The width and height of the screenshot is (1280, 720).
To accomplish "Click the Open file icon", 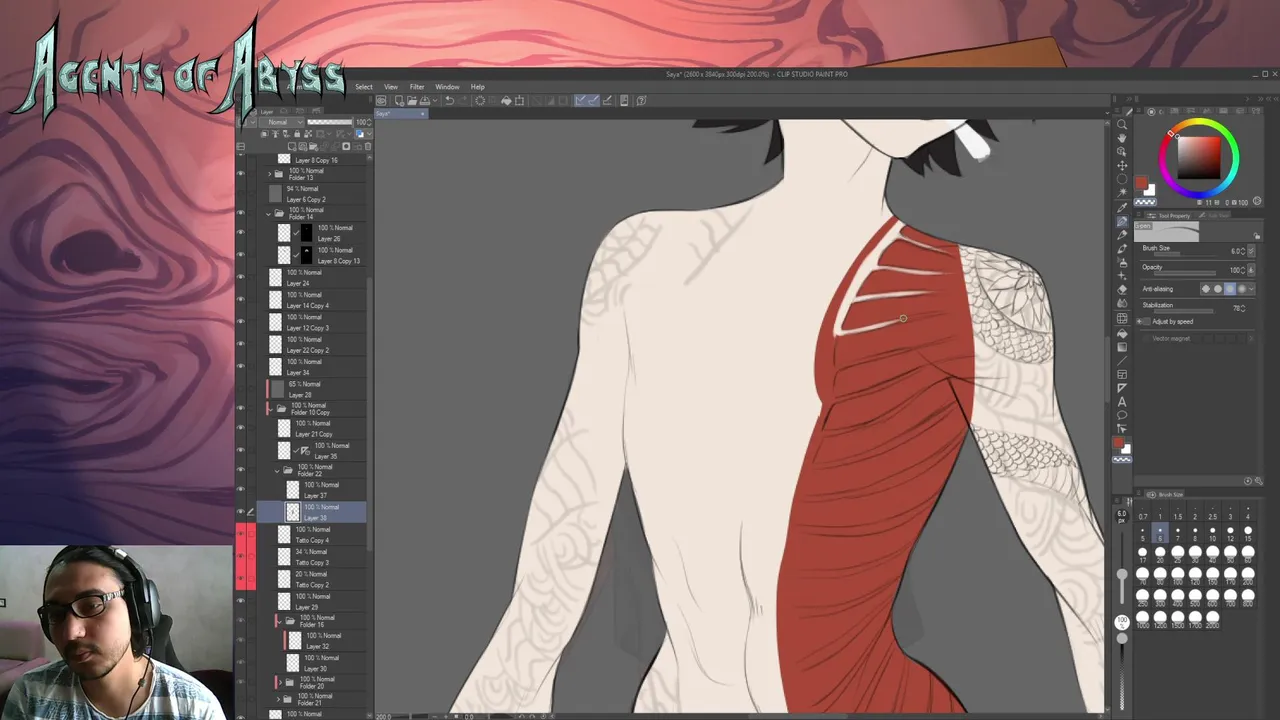I will [x=412, y=100].
